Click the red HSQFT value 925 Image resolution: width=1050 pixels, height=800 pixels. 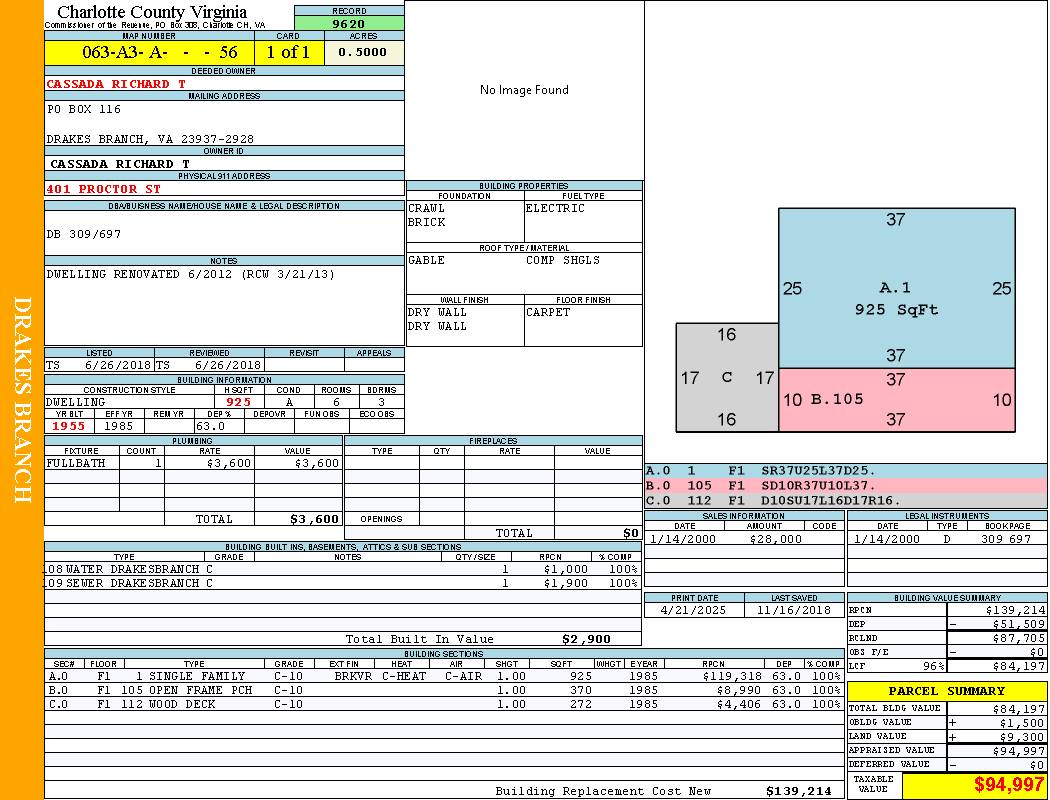click(238, 402)
